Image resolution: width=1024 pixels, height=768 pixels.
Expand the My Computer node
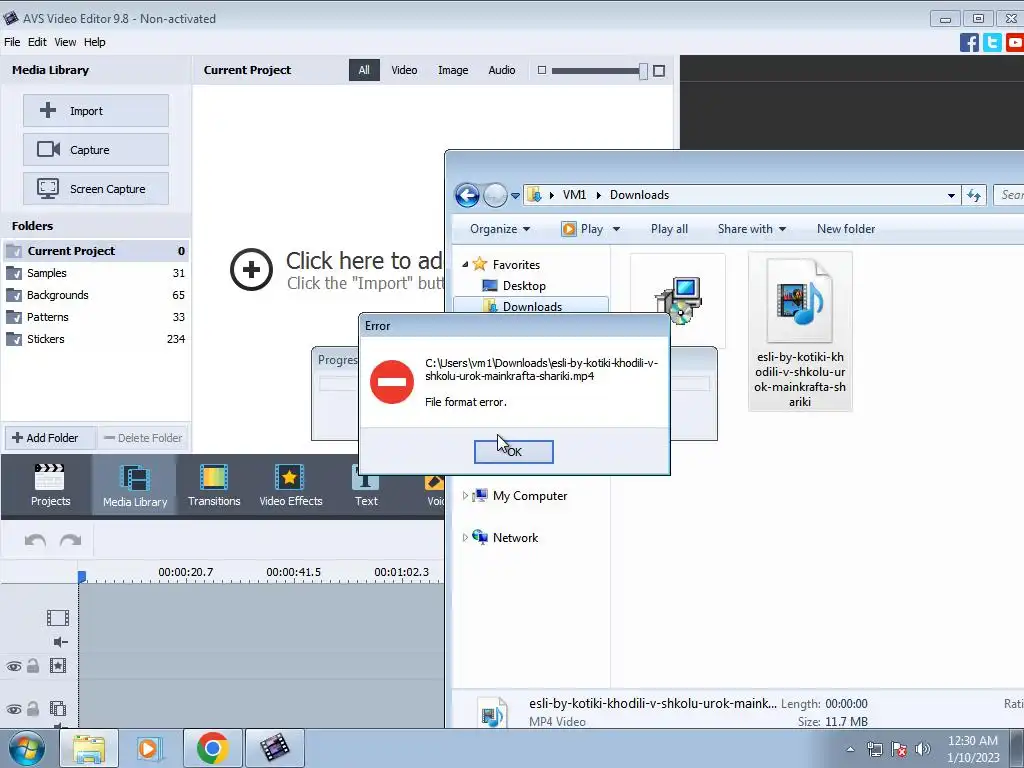(464, 496)
